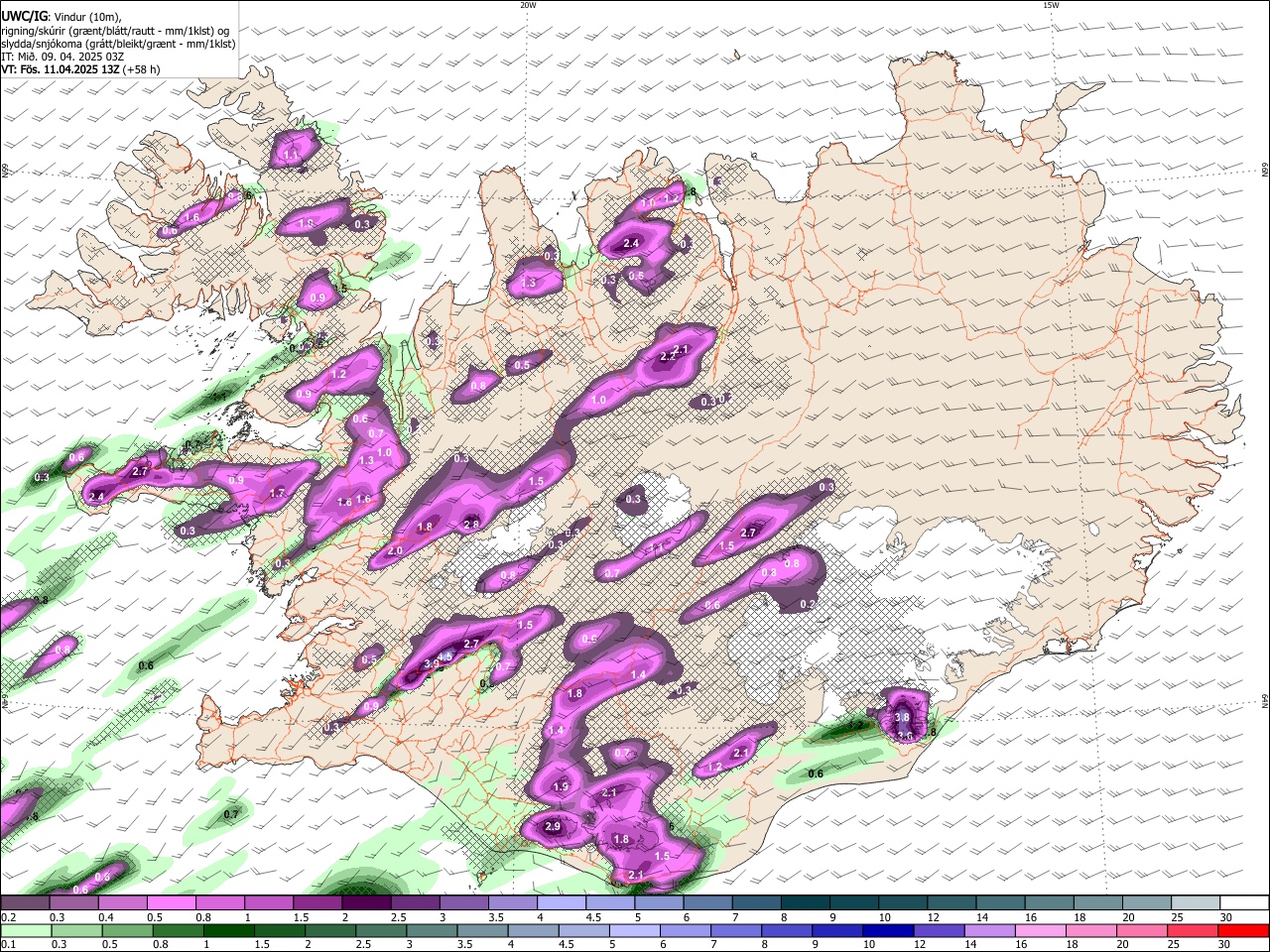Click the white swatch after 30 in snow legend
Screen dimensions: 1270x952
click(1246, 903)
